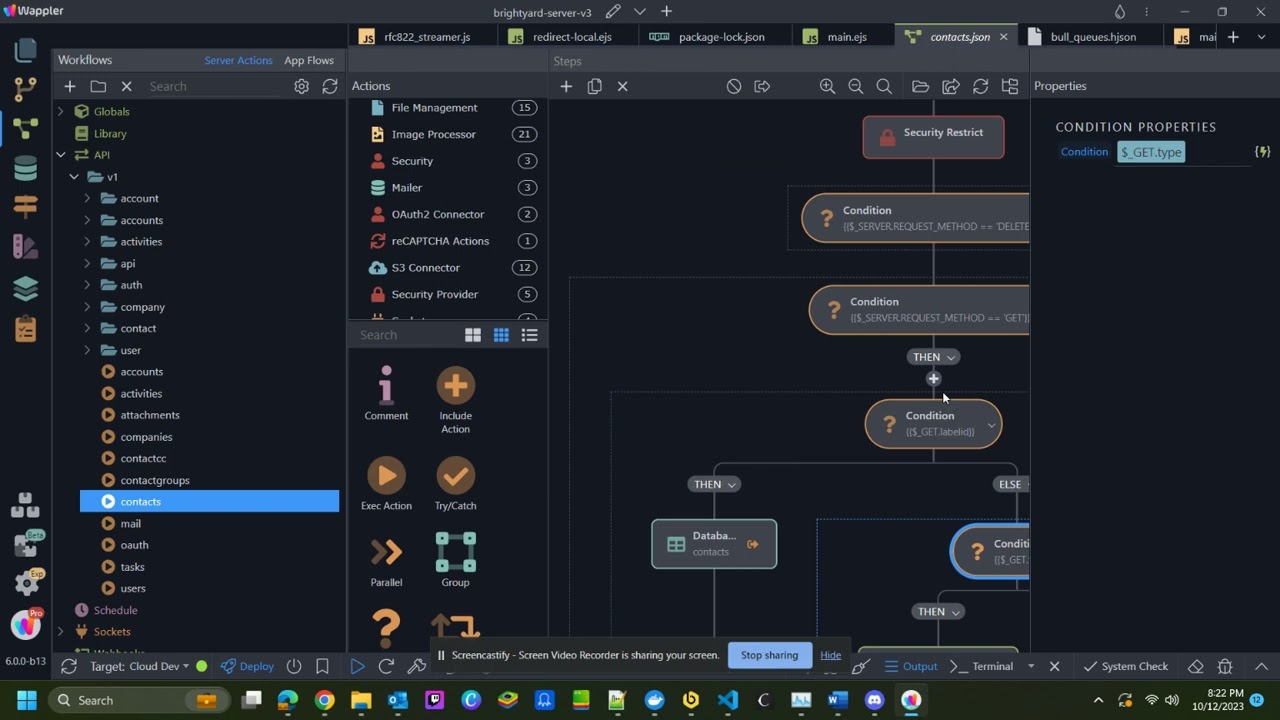This screenshot has height=720, width=1280.
Task: Expand the account folder
Action: 87,198
